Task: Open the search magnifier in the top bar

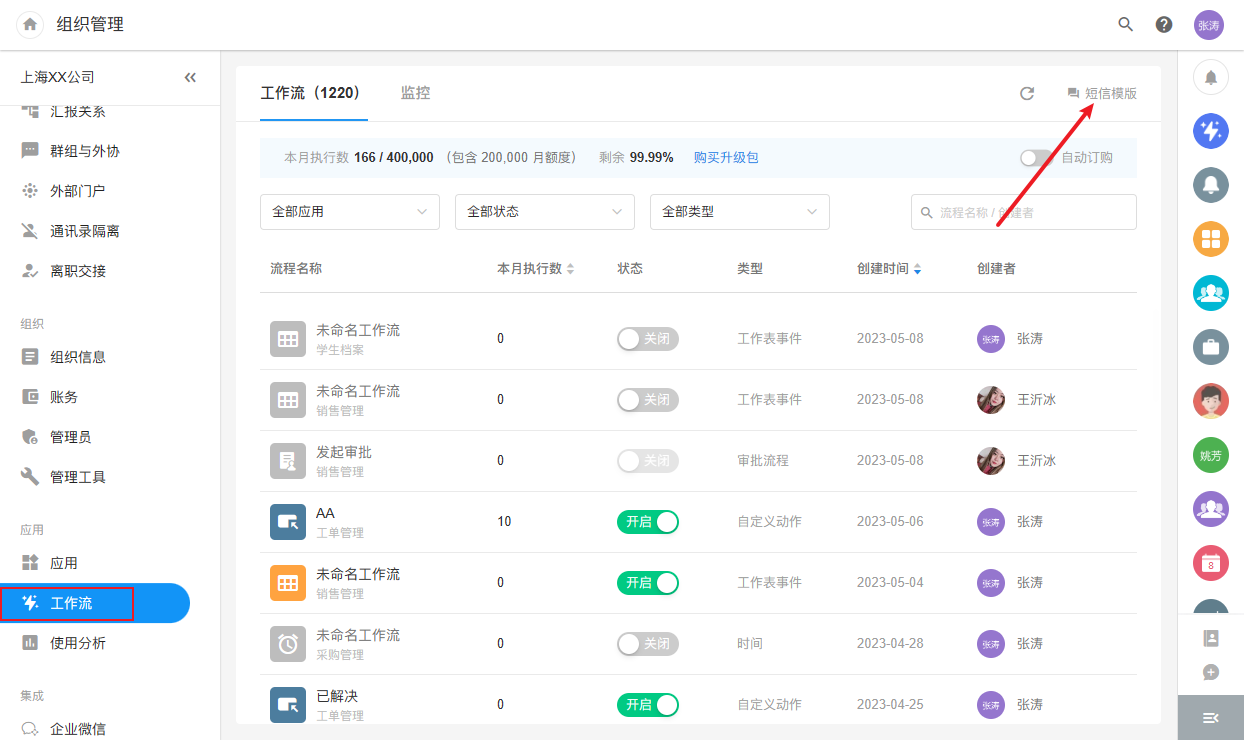Action: tap(1125, 25)
